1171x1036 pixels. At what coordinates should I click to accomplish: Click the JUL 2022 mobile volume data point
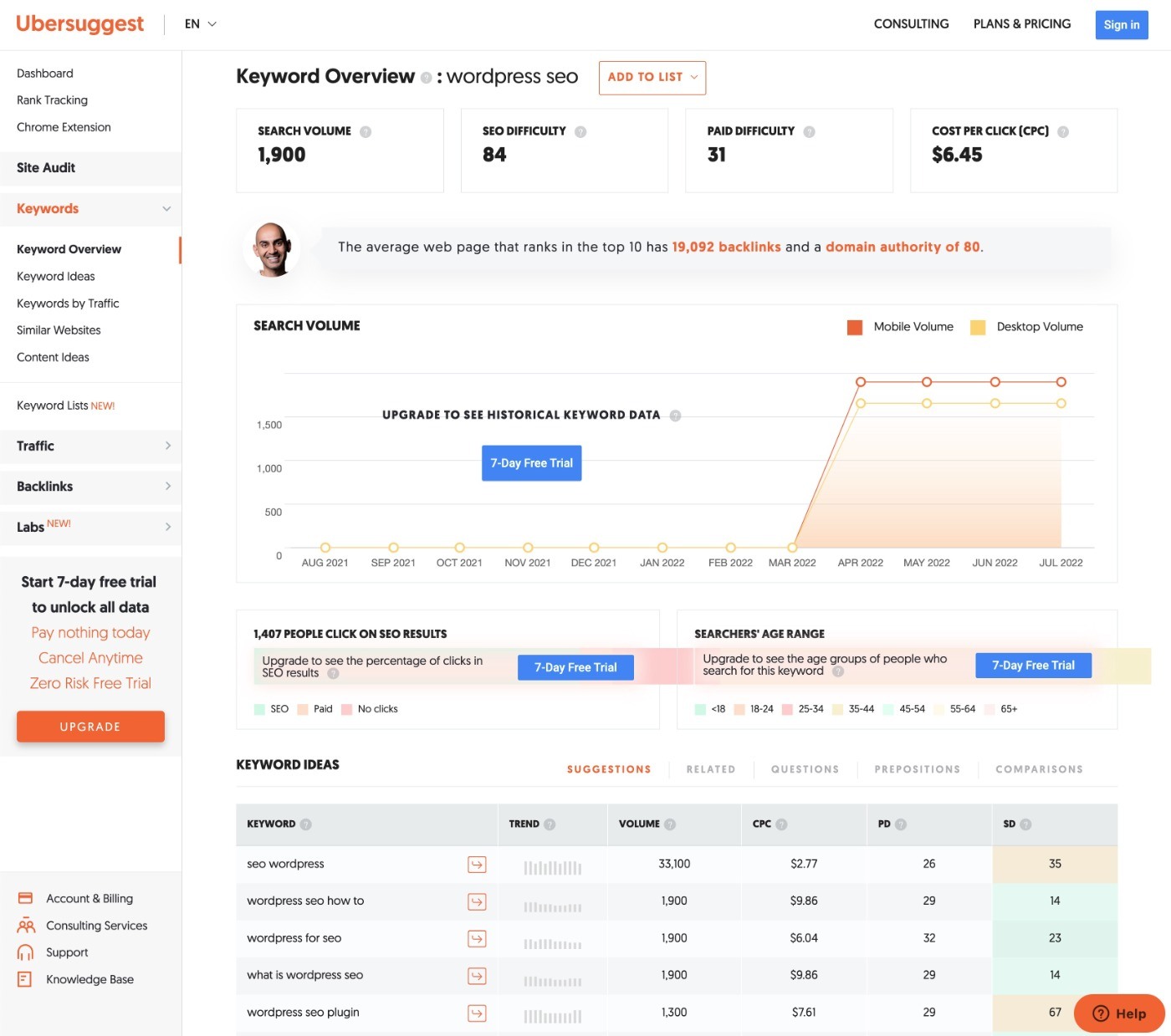point(1061,382)
